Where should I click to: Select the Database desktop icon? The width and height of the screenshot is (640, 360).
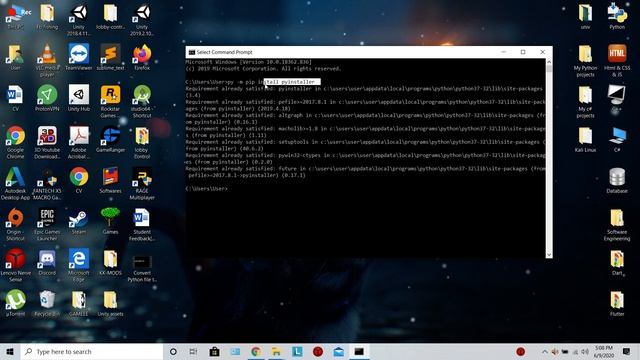click(617, 180)
